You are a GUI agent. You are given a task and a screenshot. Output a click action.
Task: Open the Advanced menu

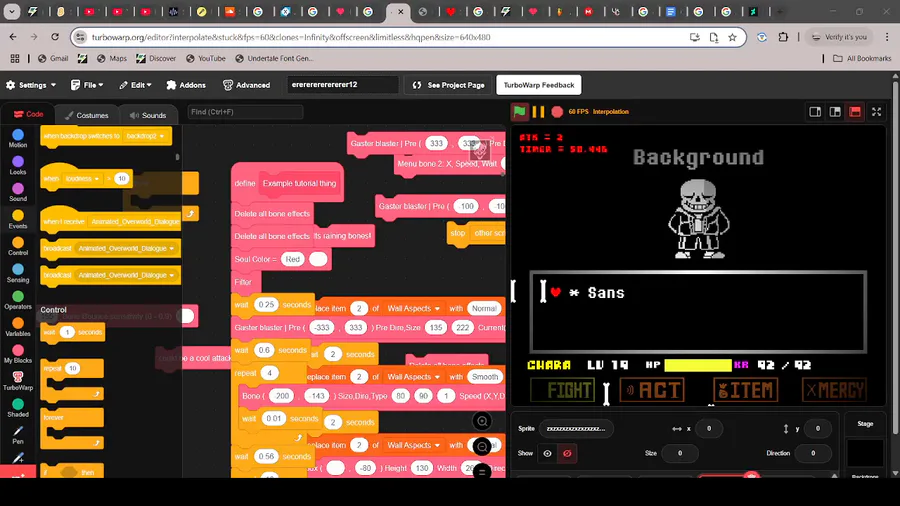click(x=246, y=85)
